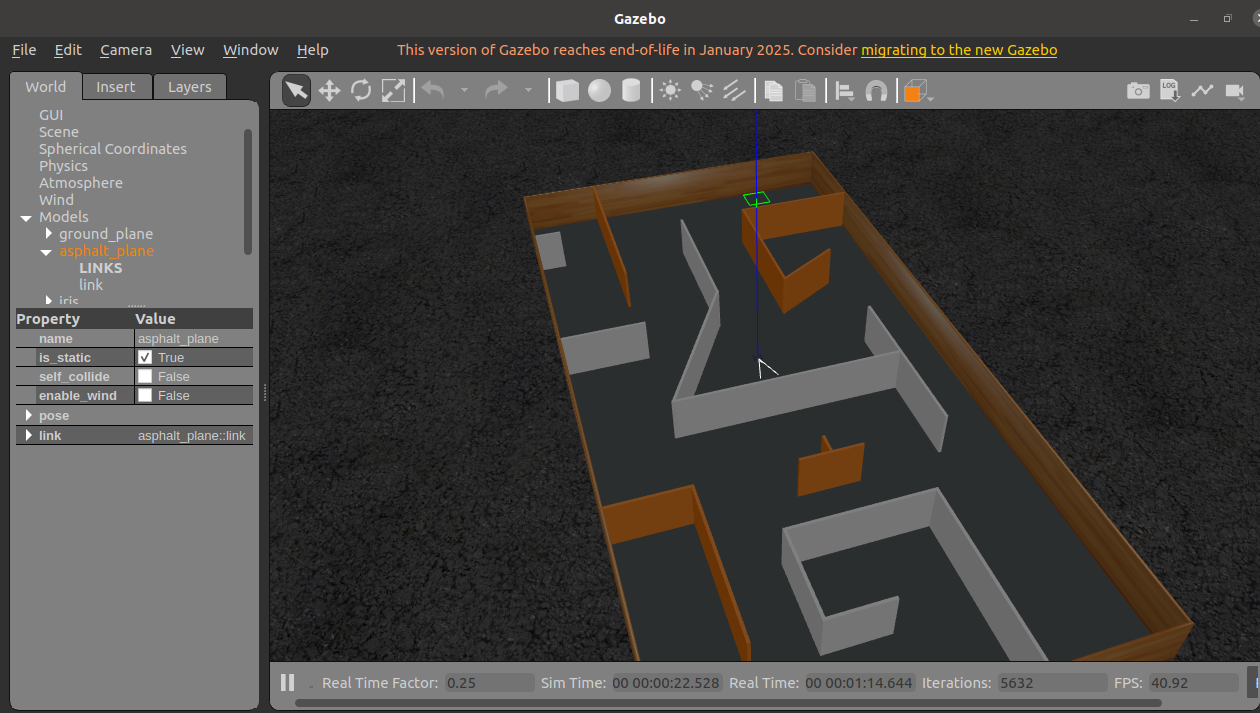Select Physics in the world tree

click(x=63, y=166)
